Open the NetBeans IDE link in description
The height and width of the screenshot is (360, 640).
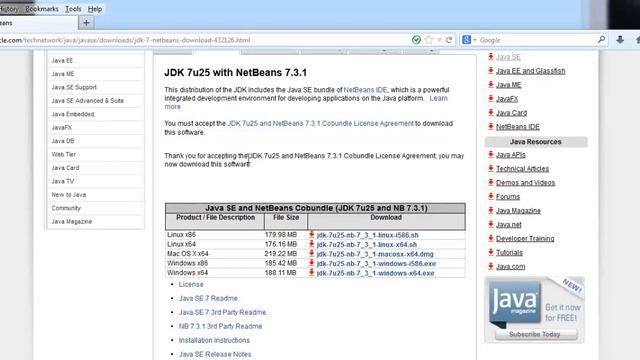(365, 90)
